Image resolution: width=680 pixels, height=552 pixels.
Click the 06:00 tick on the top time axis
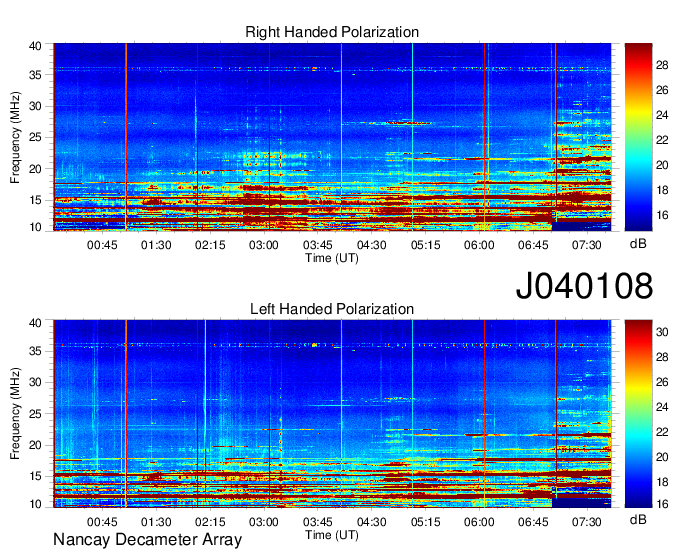[x=479, y=245]
